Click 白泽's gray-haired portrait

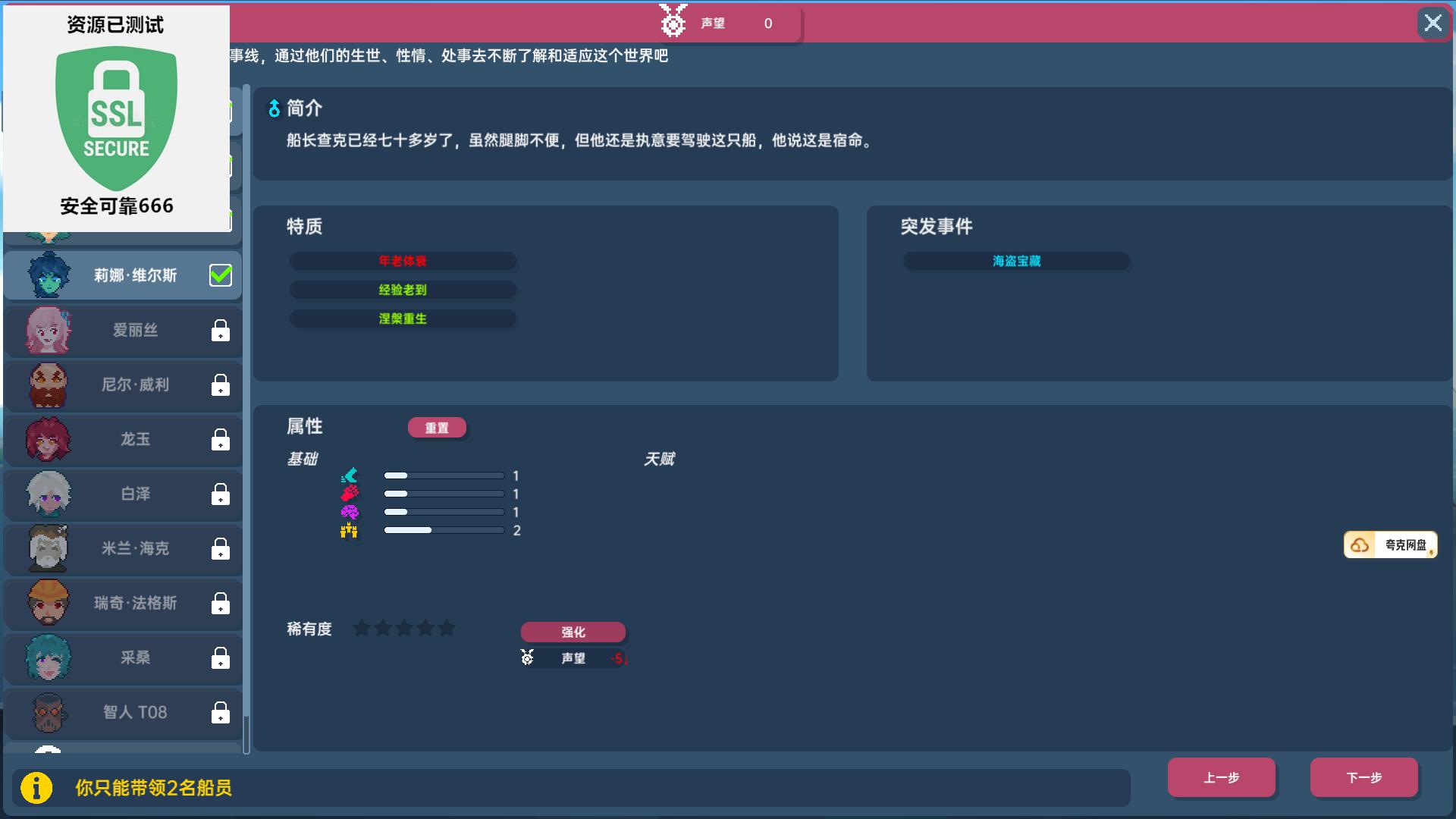(49, 494)
